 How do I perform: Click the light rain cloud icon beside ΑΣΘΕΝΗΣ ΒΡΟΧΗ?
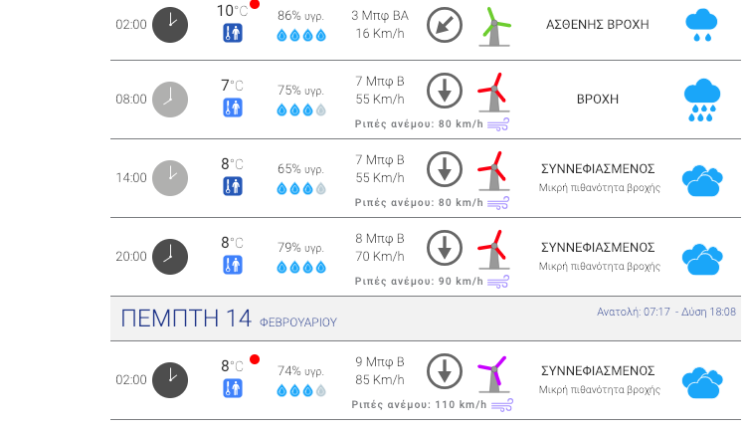(x=701, y=24)
